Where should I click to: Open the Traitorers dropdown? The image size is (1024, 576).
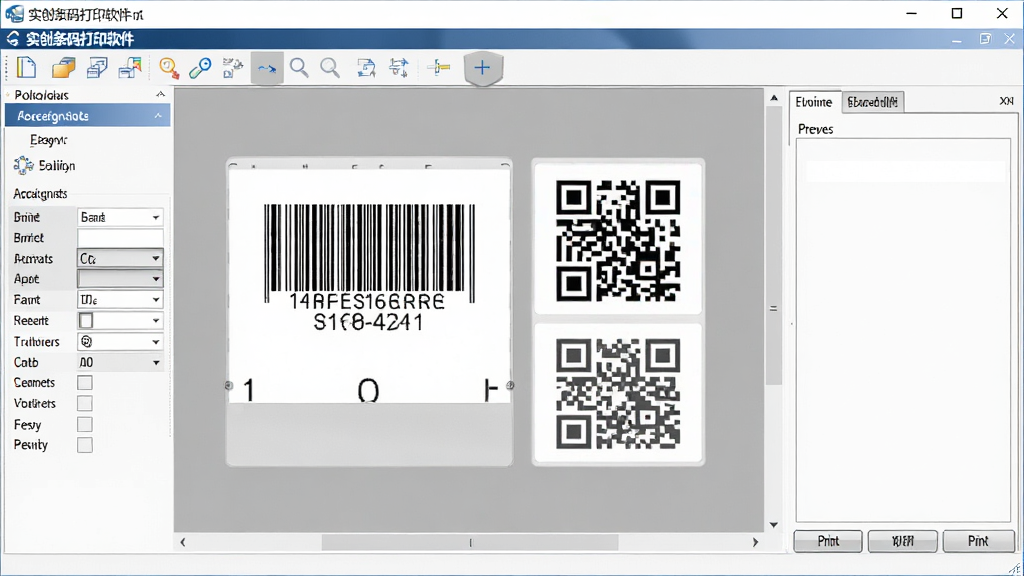coord(120,342)
